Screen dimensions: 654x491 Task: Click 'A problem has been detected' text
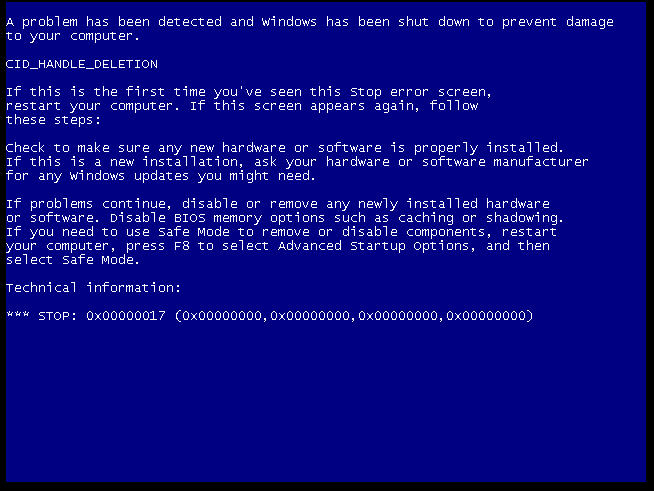click(113, 22)
